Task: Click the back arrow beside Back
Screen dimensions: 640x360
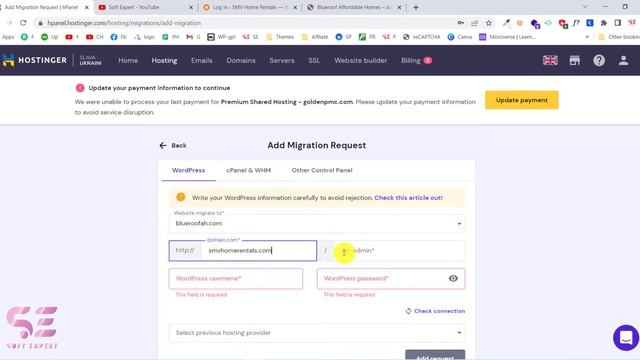Action: coord(163,145)
